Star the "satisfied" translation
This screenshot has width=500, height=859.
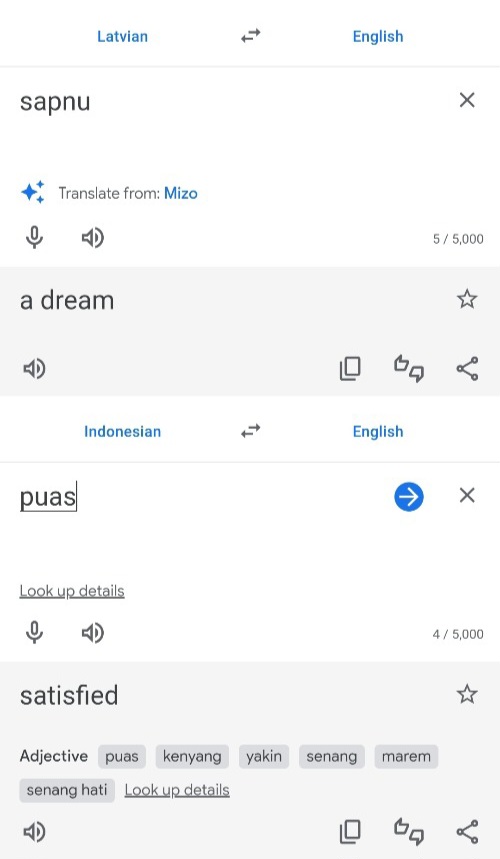(x=467, y=694)
